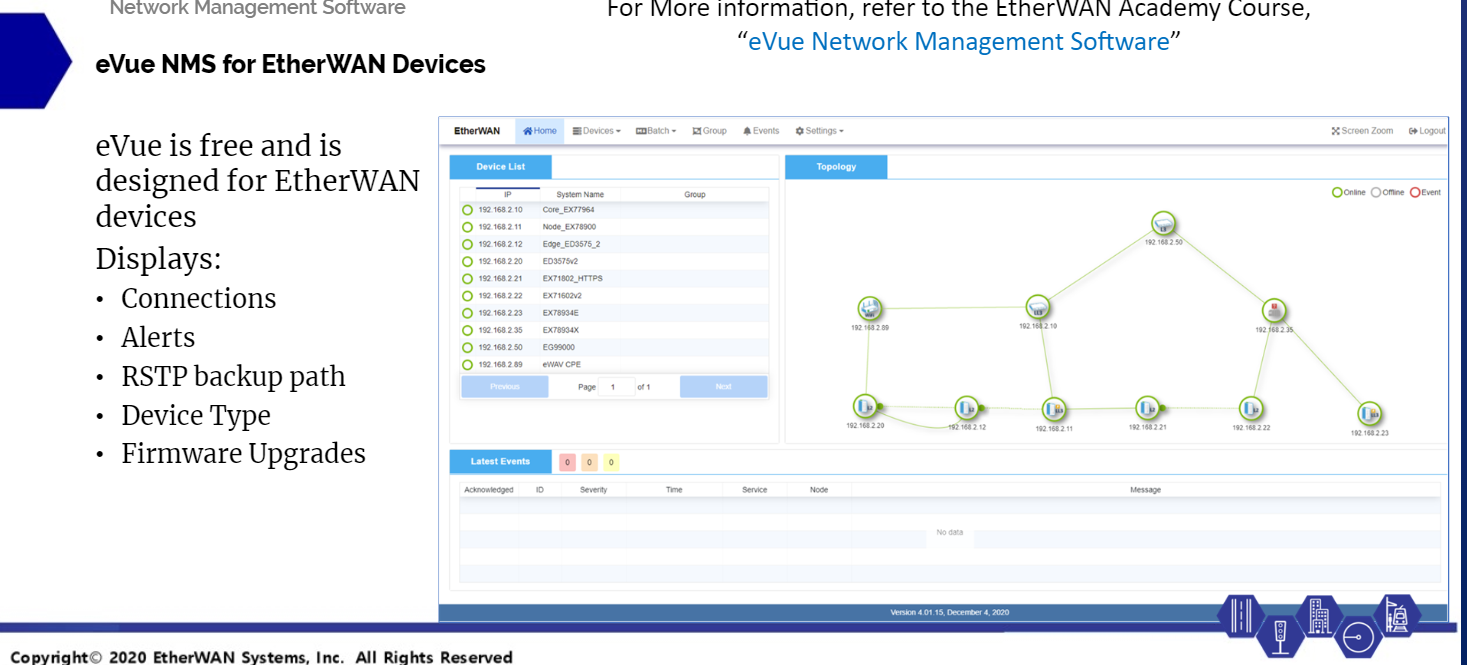Click the gray Offline legend circle
1467x665 pixels.
(1376, 193)
